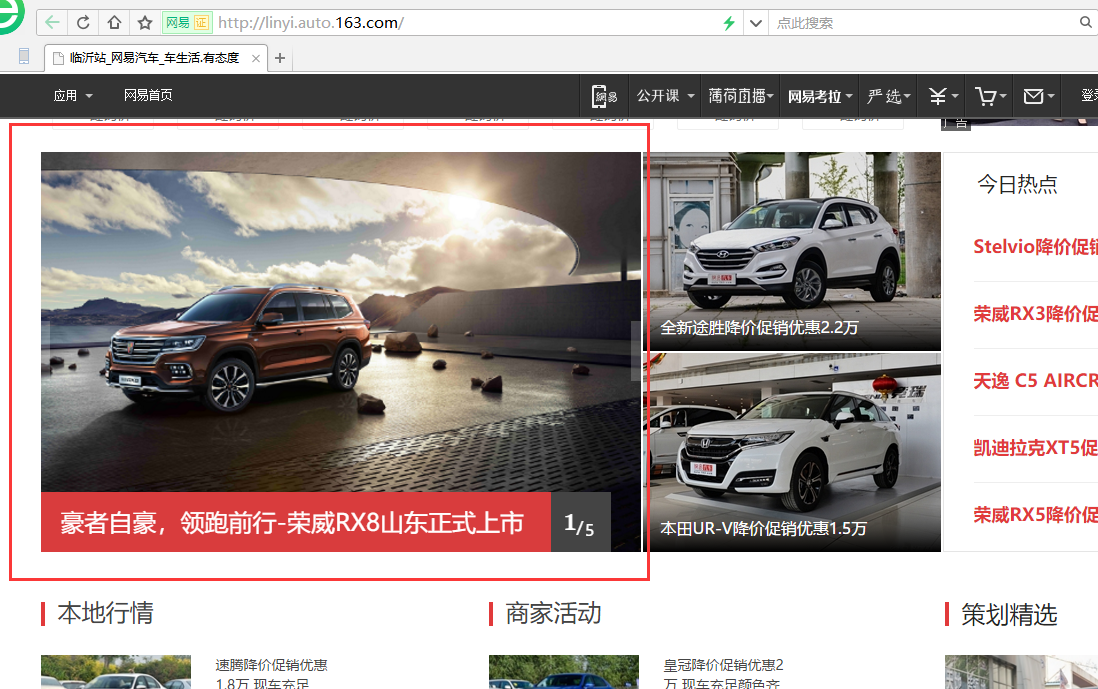This screenshot has width=1098, height=689.
Task: Select the 临沂站_网易汽车 browser tab
Action: [x=154, y=58]
